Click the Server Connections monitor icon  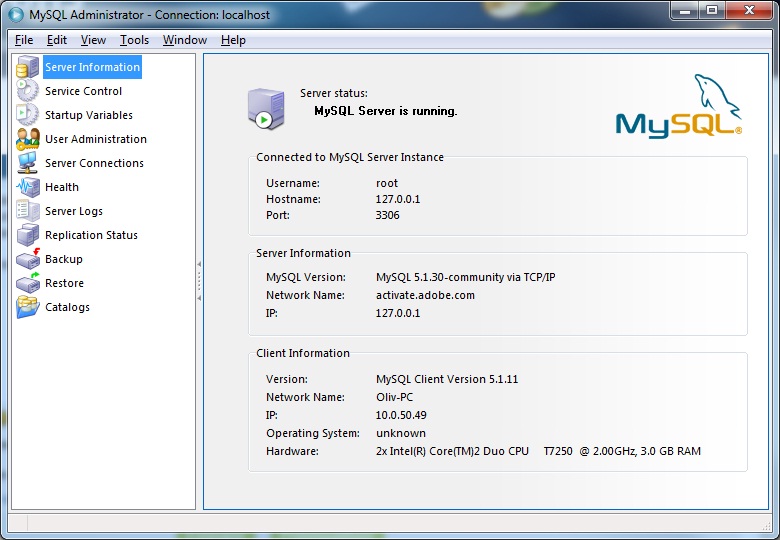27,163
